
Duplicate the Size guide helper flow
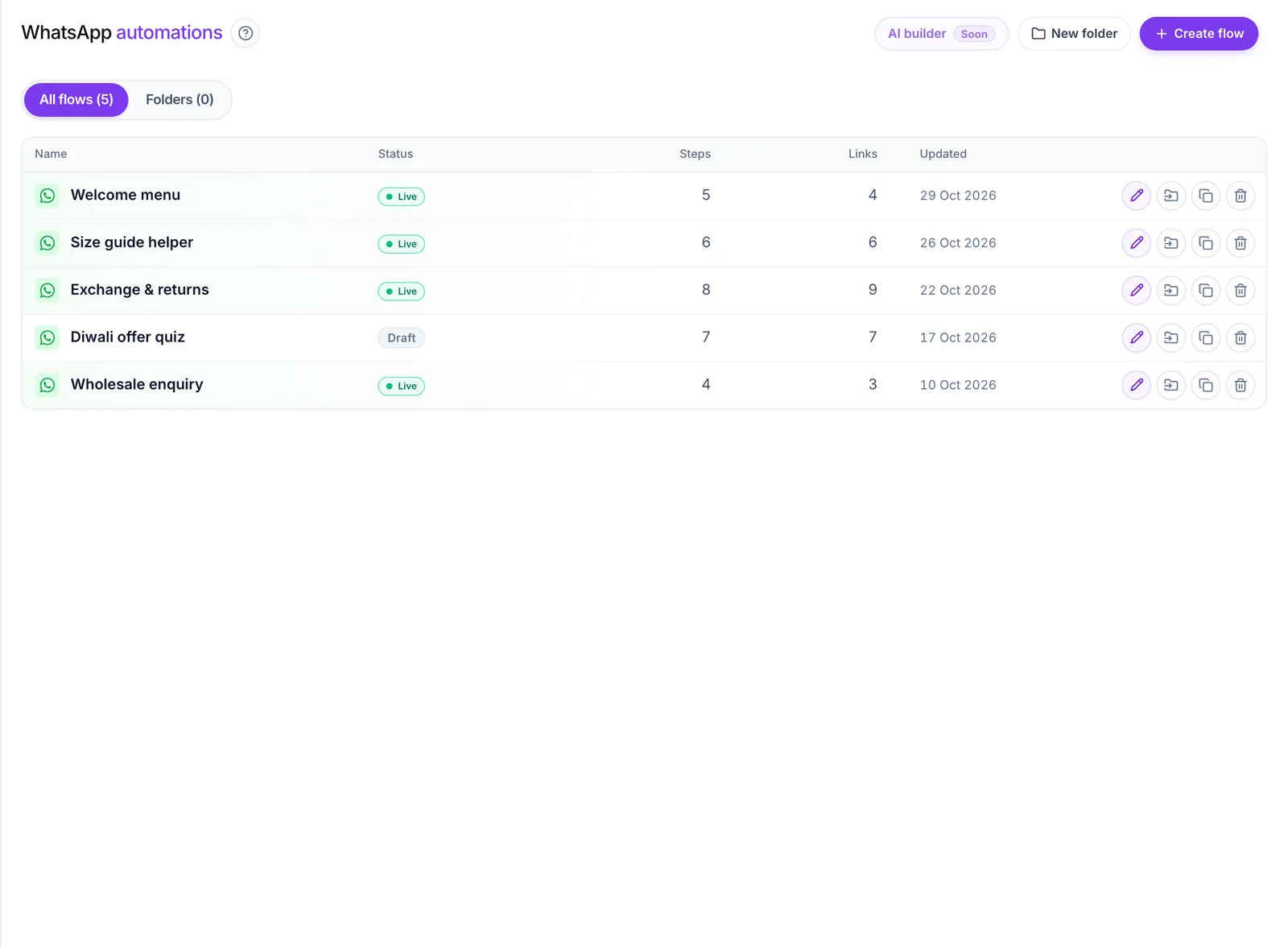click(x=1205, y=243)
